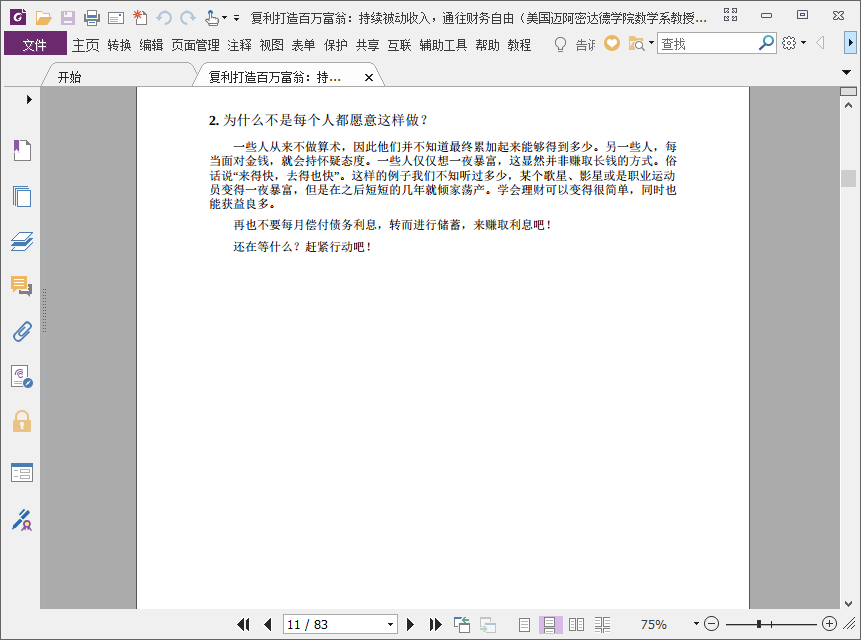Switch to single page view

click(x=524, y=624)
